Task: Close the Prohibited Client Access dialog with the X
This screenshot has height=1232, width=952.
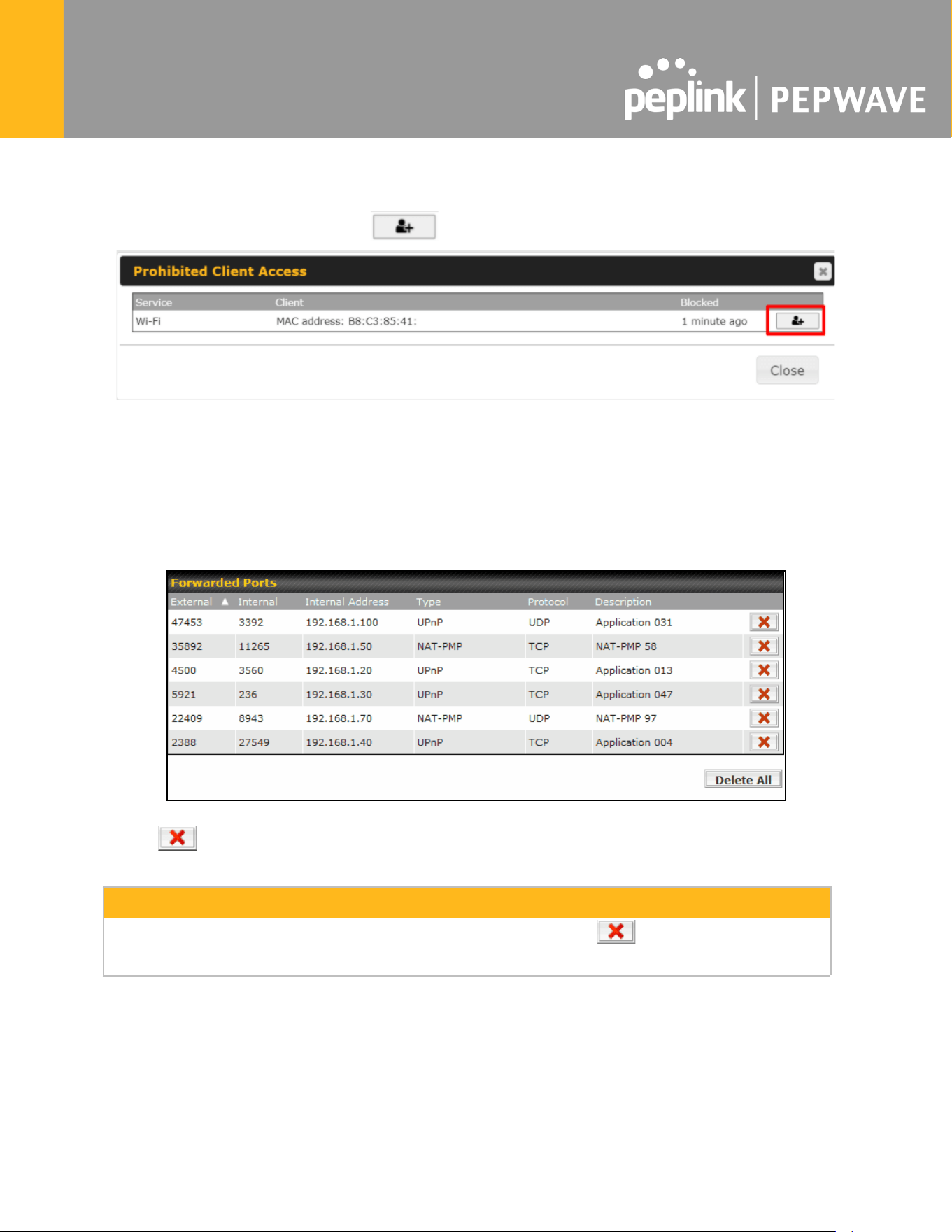Action: click(823, 271)
